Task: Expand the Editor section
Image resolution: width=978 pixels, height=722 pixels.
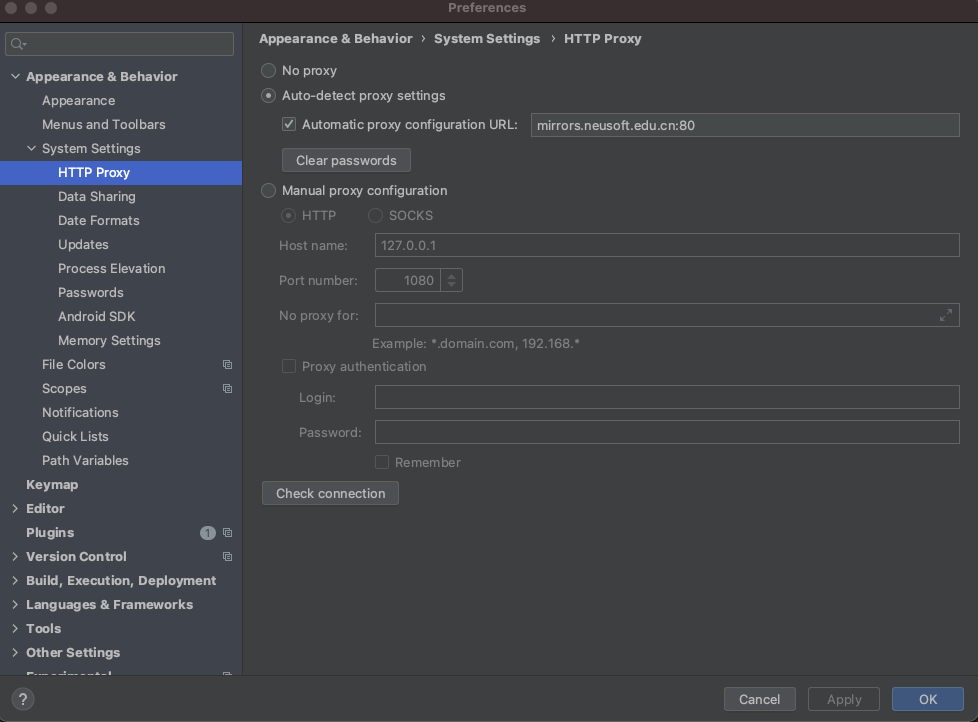Action: coord(16,508)
